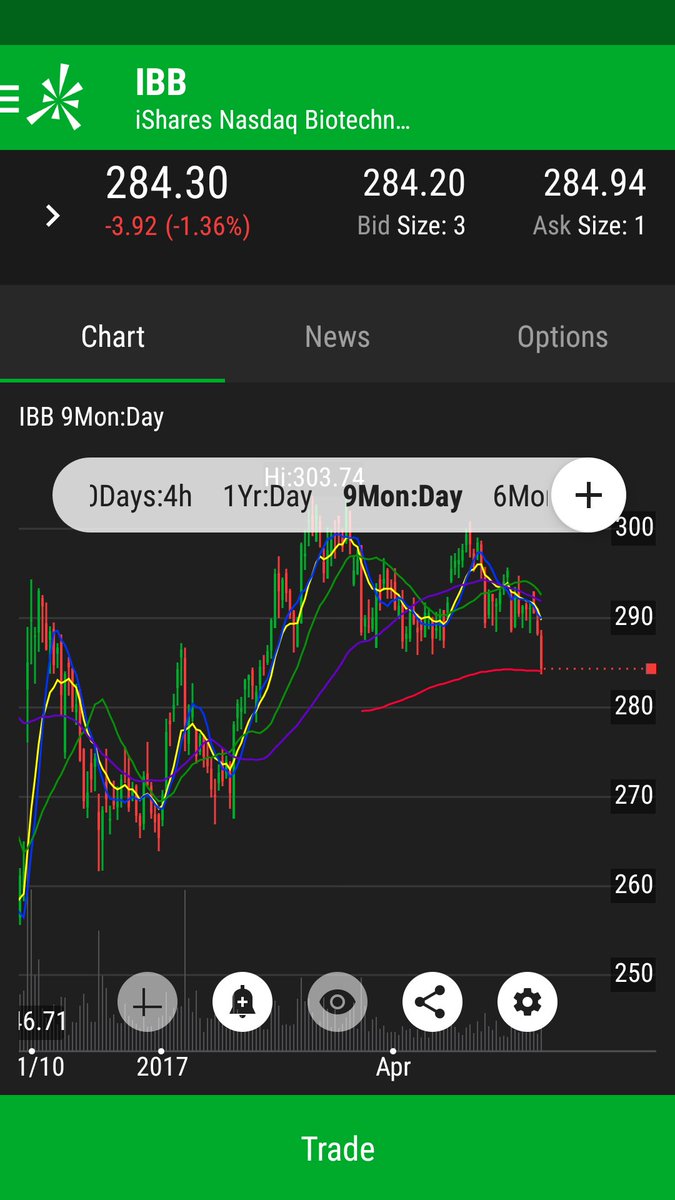Select the 1Yr:Day timeframe
The height and width of the screenshot is (1200, 675).
267,496
